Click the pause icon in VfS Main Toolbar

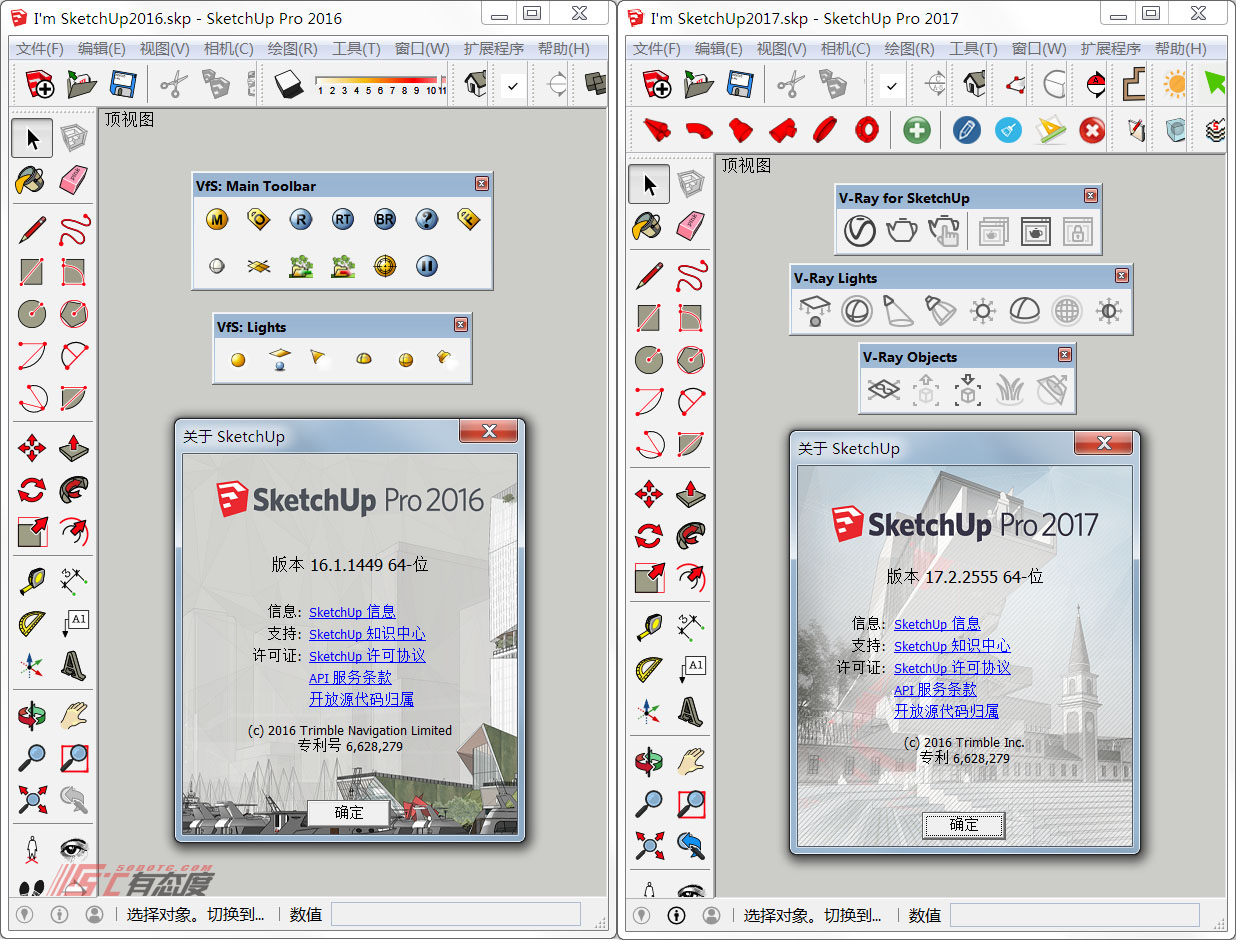(427, 266)
